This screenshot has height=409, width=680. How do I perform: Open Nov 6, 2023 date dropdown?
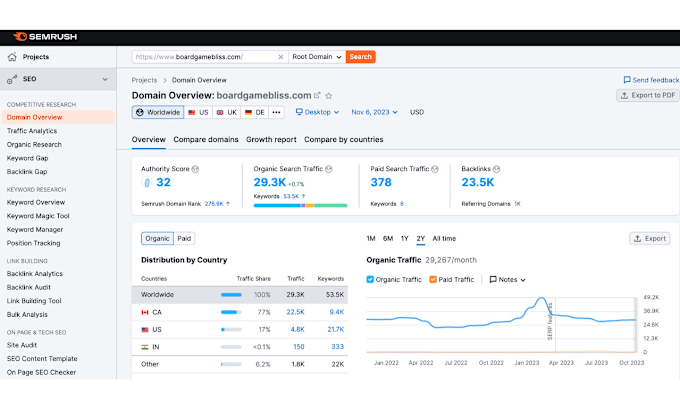(374, 112)
